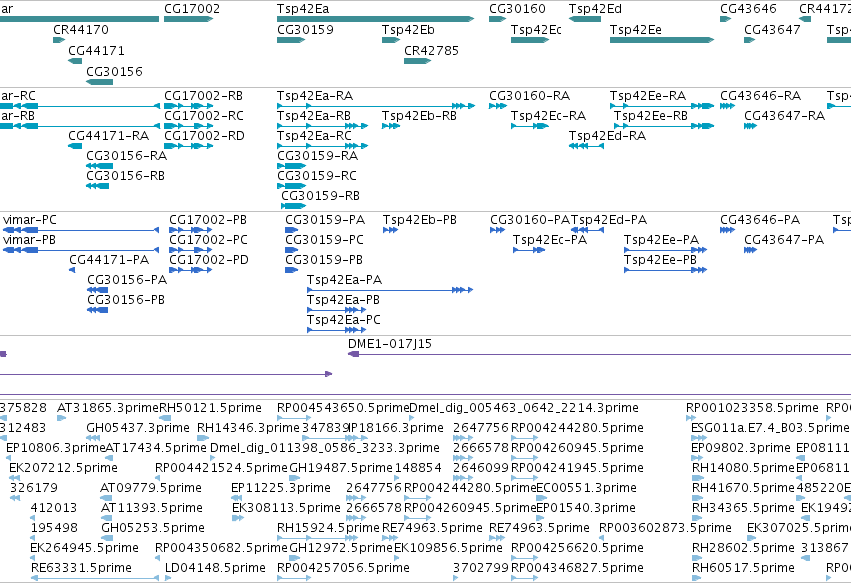Viewport: 851px width, 583px height.
Task: Select the CG43646 gene label
Action: pos(748,9)
